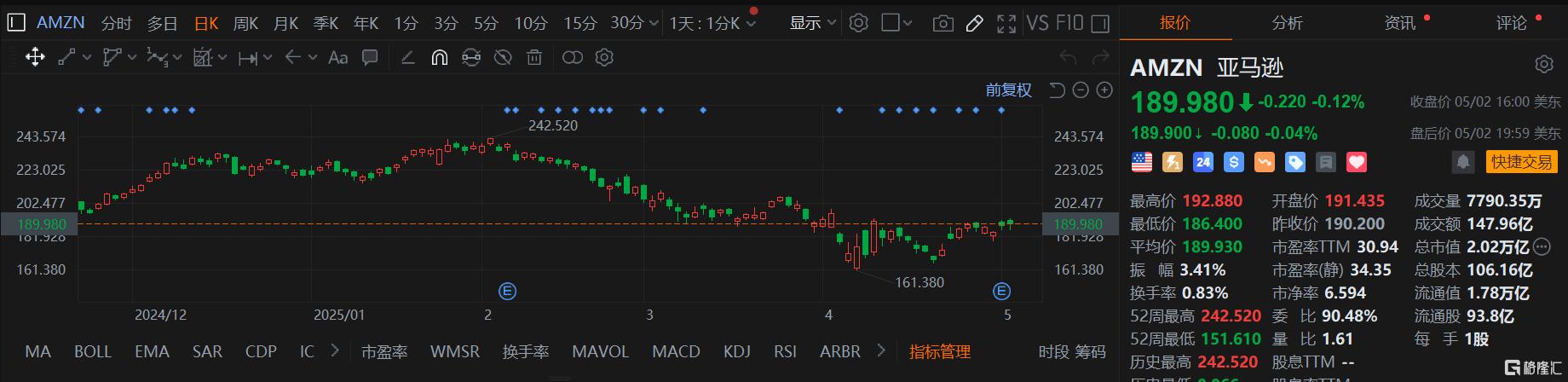Select the polygon shape drawing tool
The height and width of the screenshot is (382, 1568).
point(112,58)
